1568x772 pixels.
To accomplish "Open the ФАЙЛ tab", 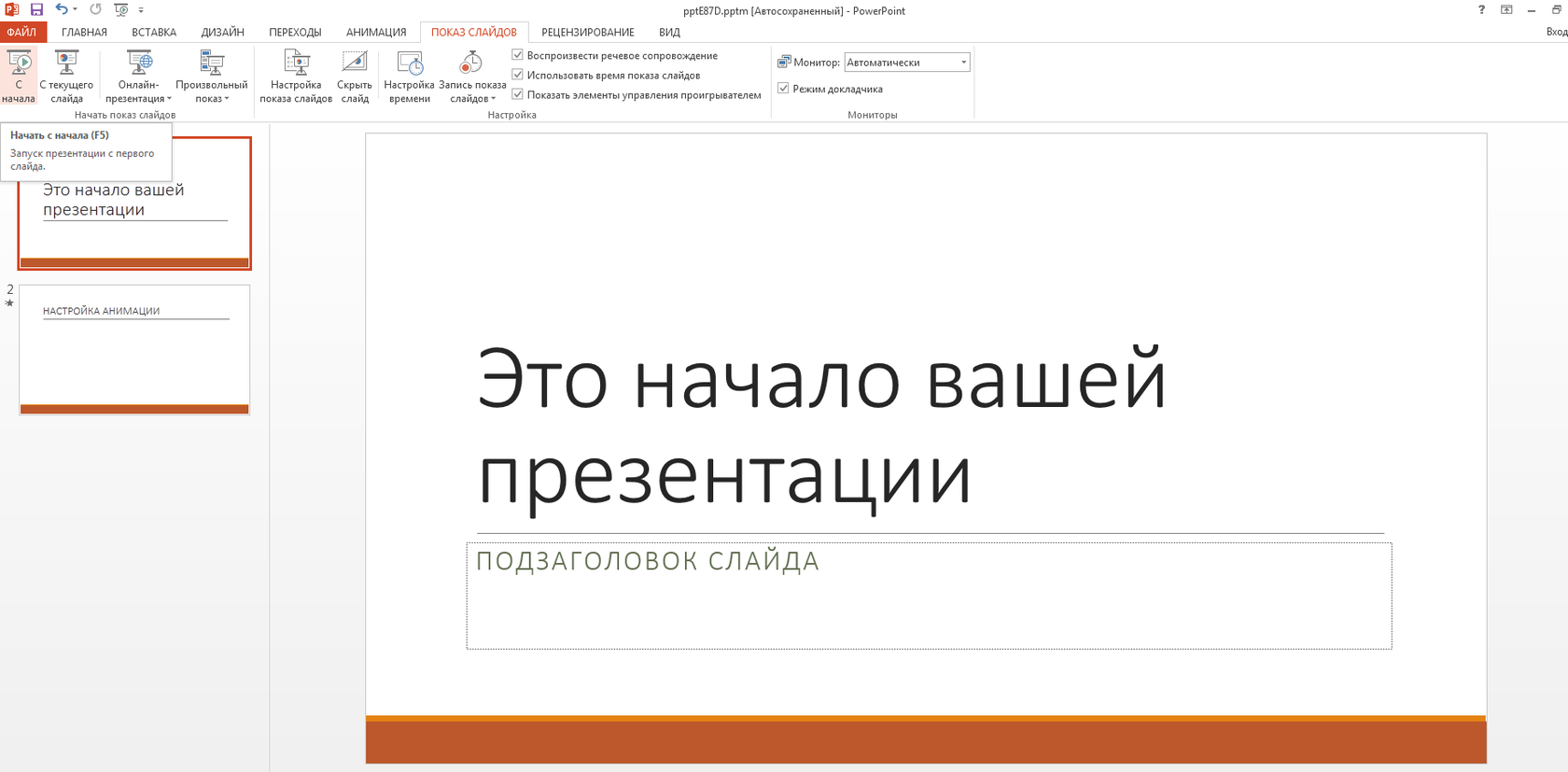I will [x=21, y=32].
